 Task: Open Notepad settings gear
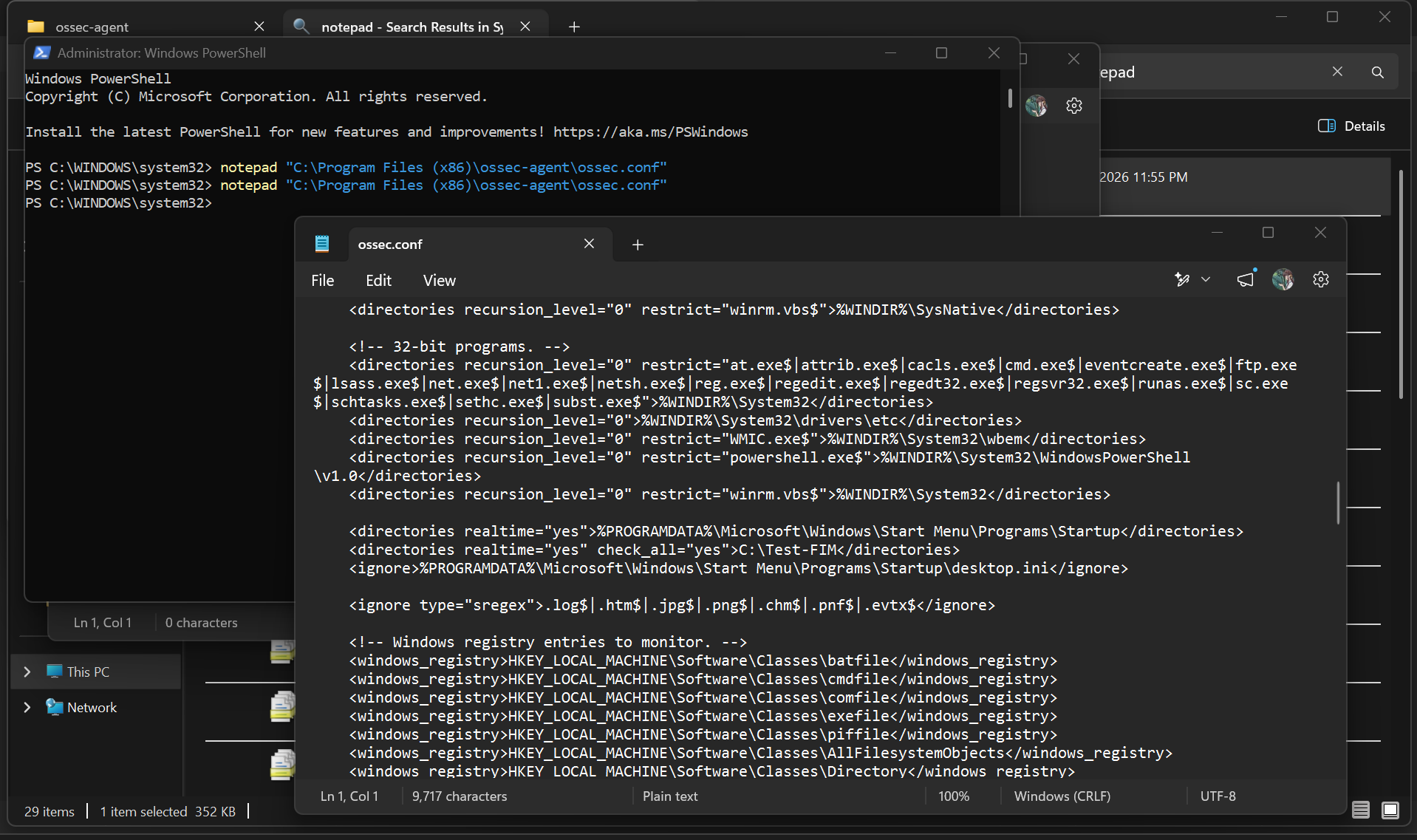click(1321, 279)
